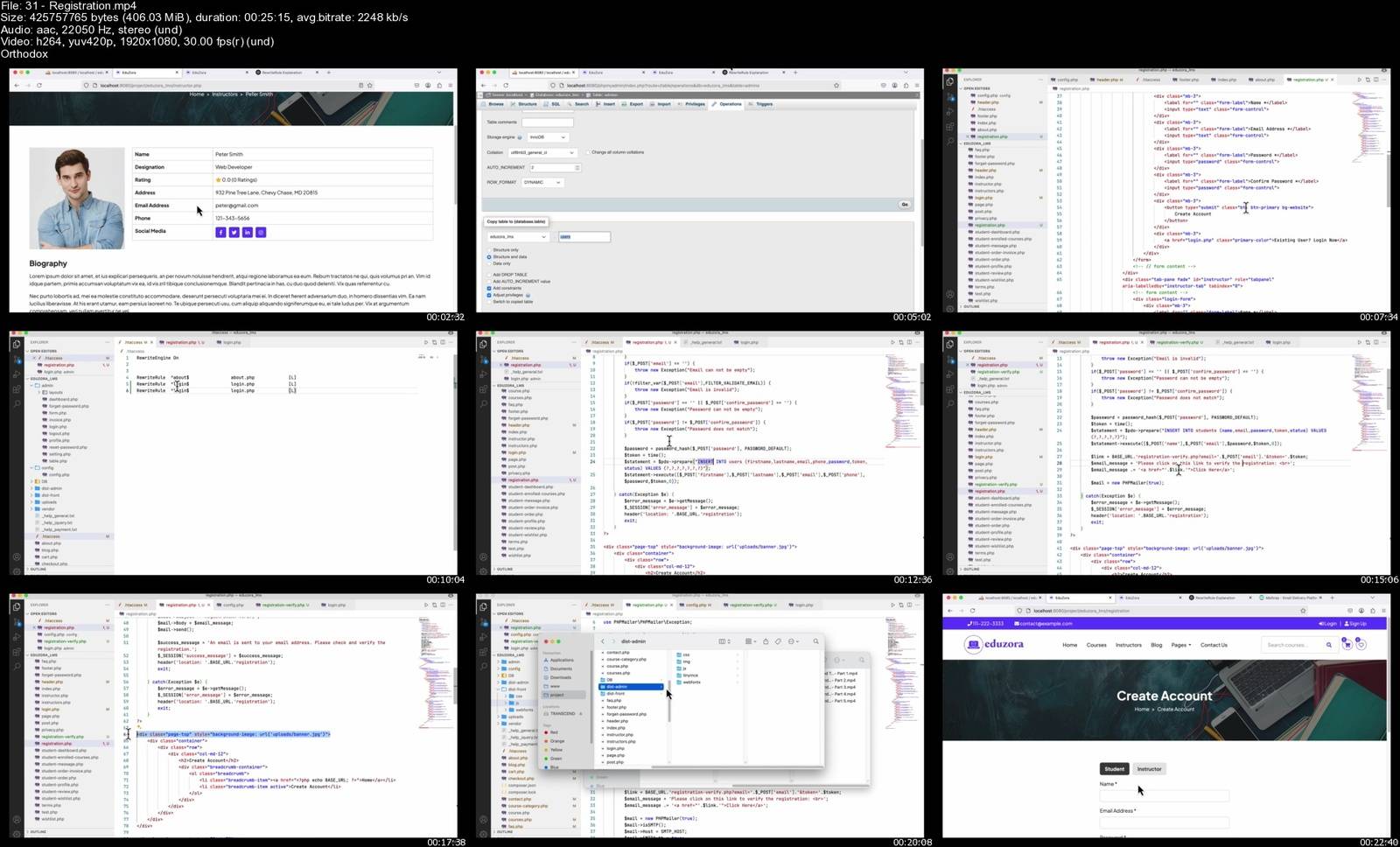The height and width of the screenshot is (847, 1400).
Task: Click the LinkedIn icon in Peter Smith's Social Media row
Action: (x=248, y=232)
